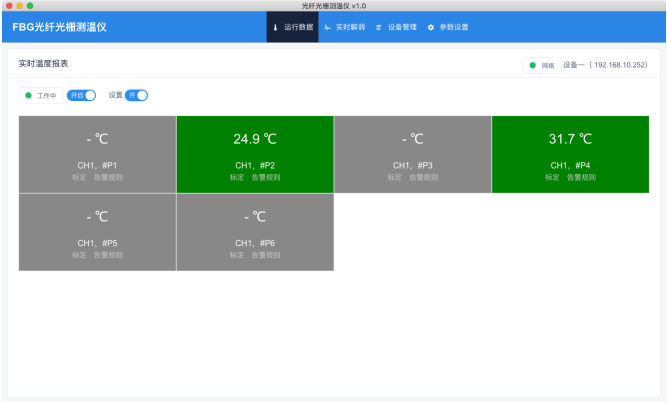Click 标定 under CH1 #P1 tile

(x=79, y=177)
